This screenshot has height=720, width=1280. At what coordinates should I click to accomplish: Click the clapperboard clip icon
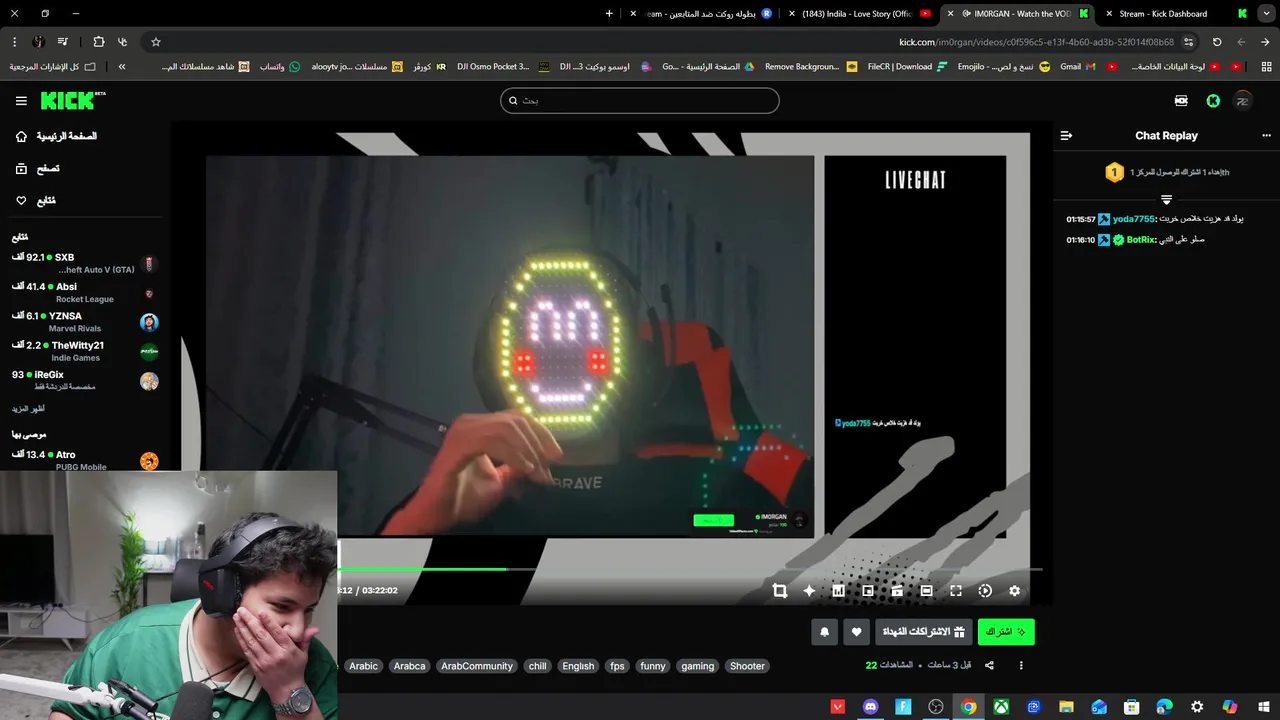click(897, 591)
